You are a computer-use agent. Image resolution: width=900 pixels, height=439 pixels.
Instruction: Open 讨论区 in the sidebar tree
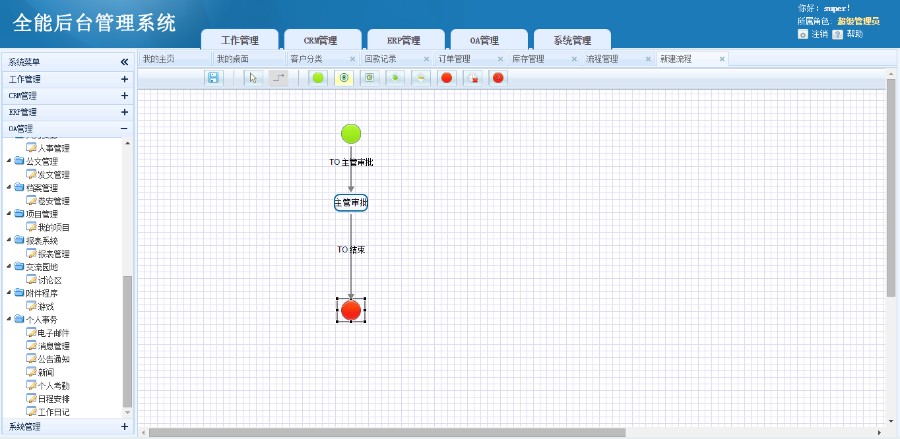[x=49, y=280]
